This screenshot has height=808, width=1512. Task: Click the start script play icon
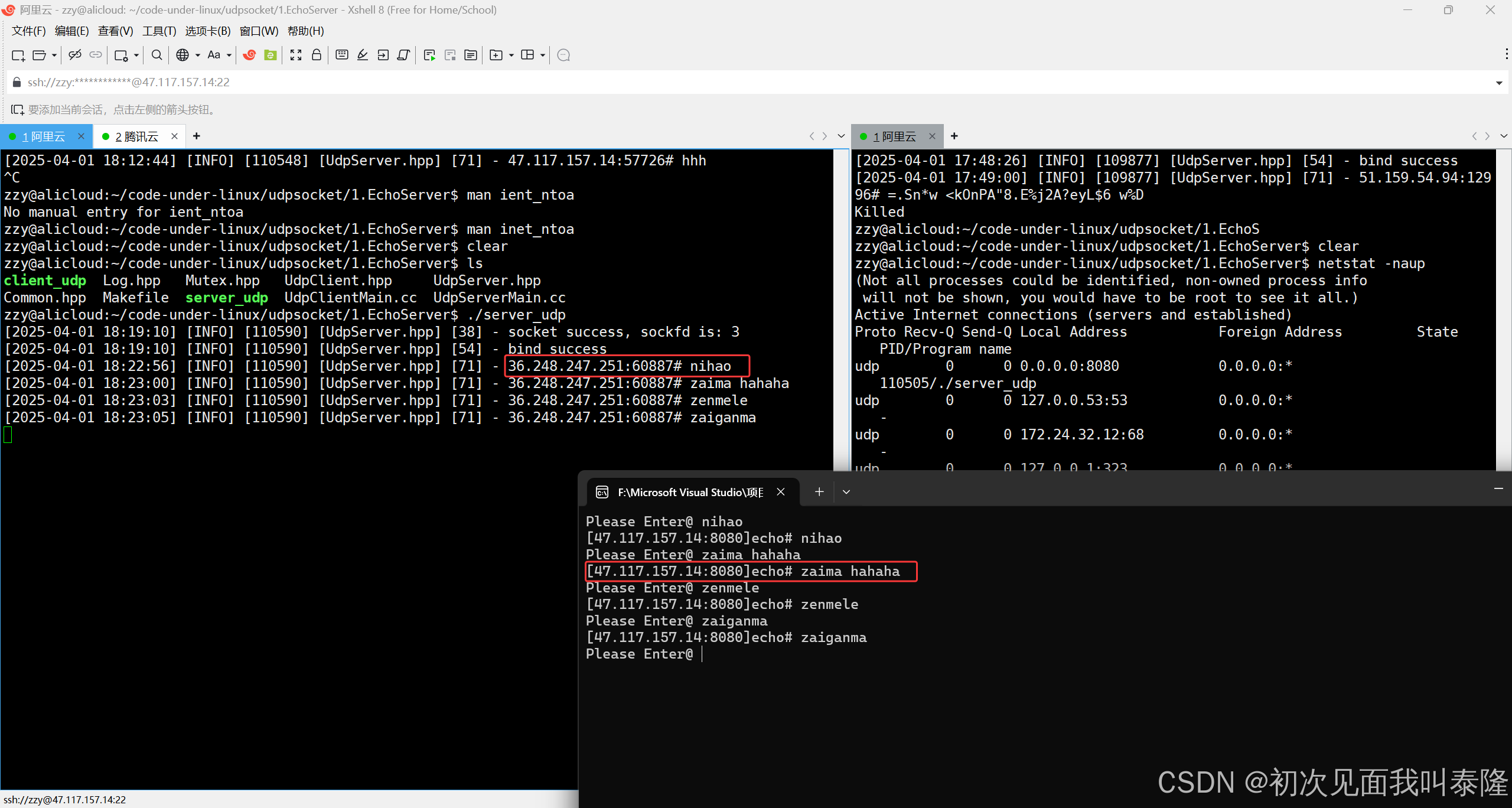tap(429, 55)
